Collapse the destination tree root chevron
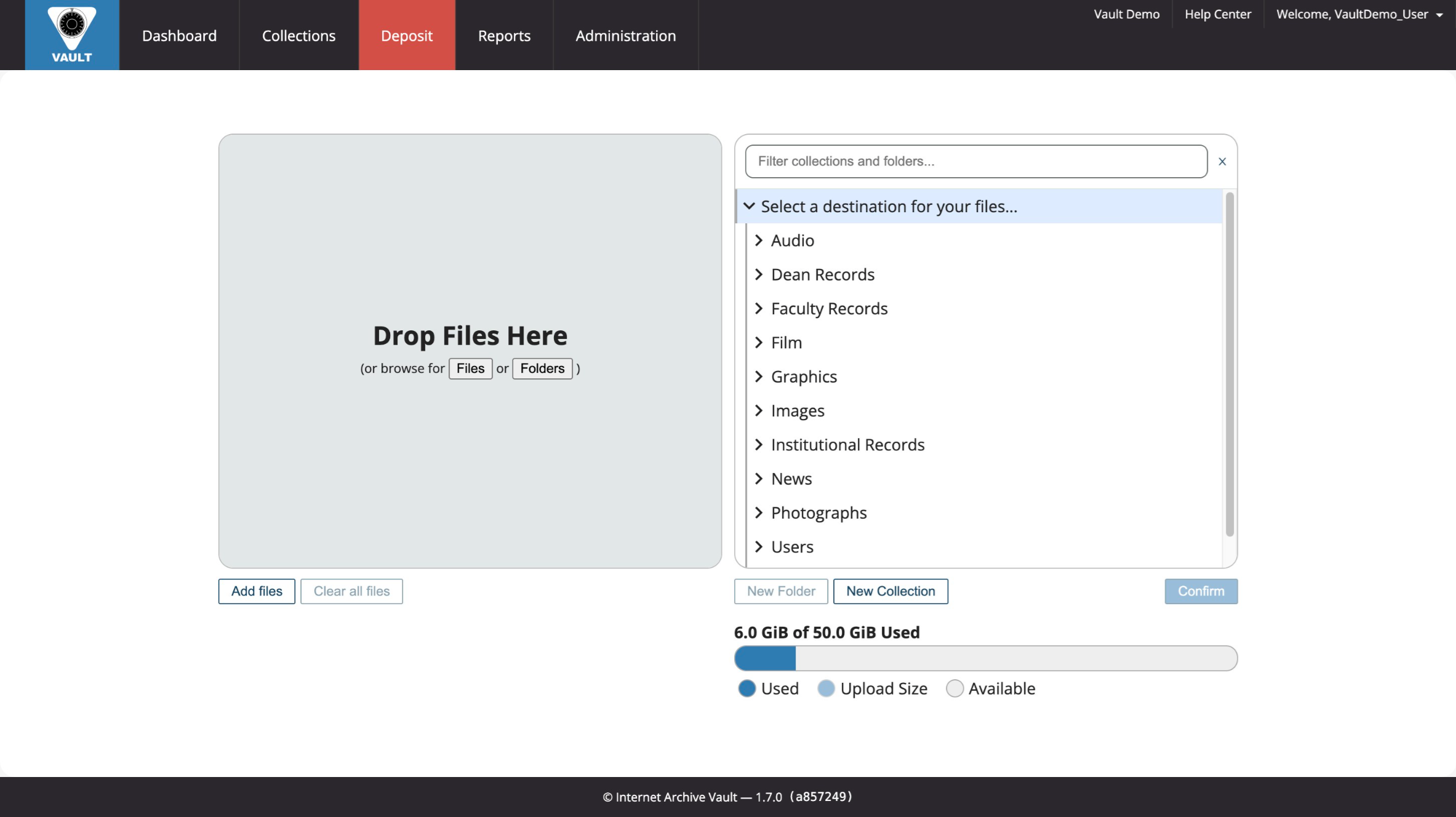 749,206
